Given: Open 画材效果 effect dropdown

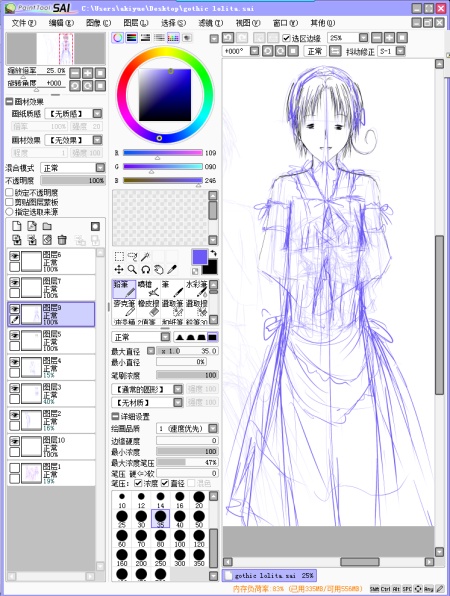Looking at the screenshot, I should click(98, 140).
